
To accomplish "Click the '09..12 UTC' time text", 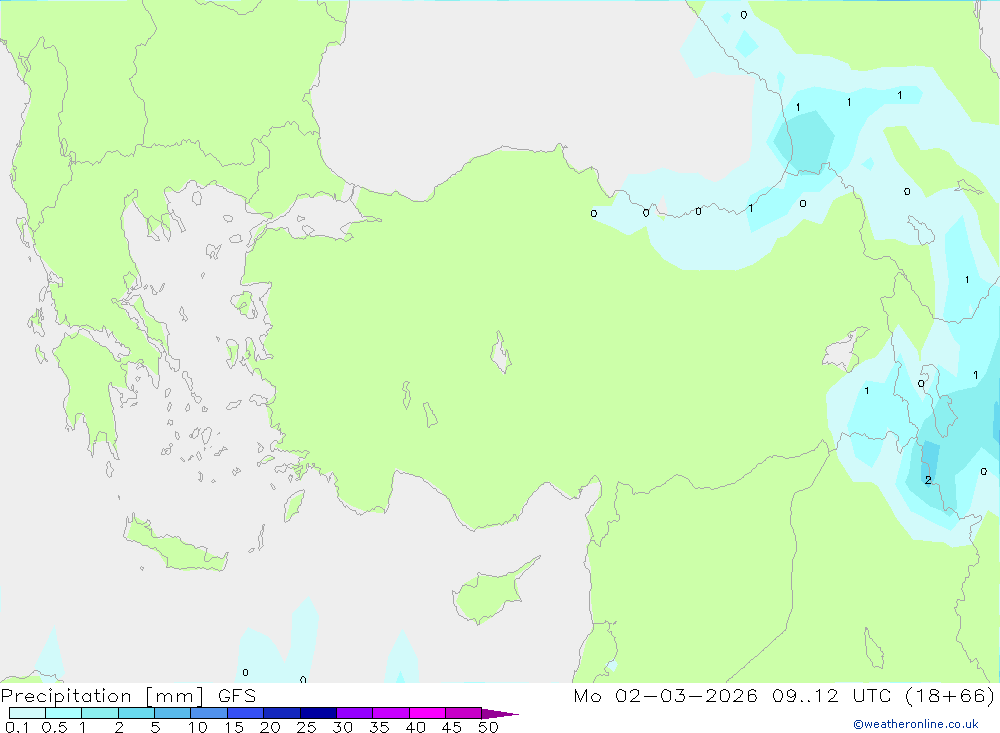I will (x=831, y=696).
